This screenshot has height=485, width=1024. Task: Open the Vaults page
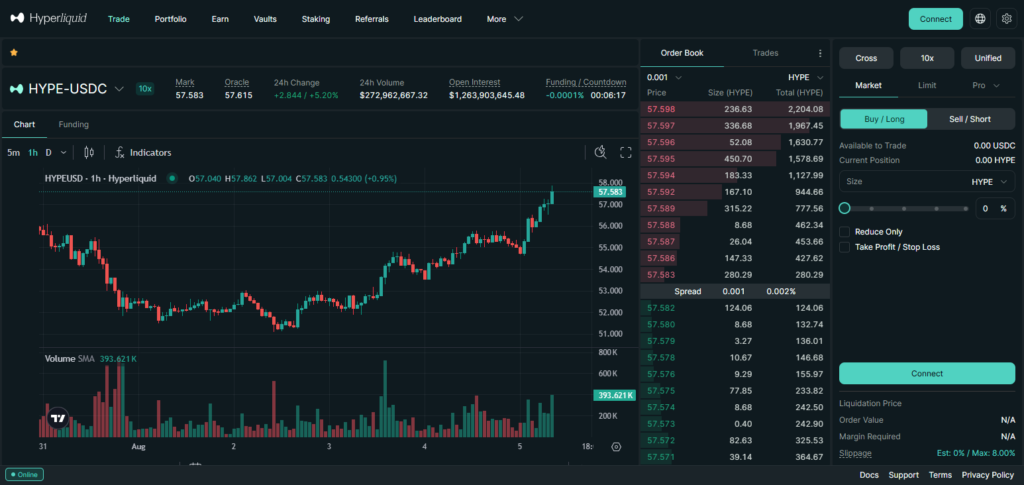(265, 19)
